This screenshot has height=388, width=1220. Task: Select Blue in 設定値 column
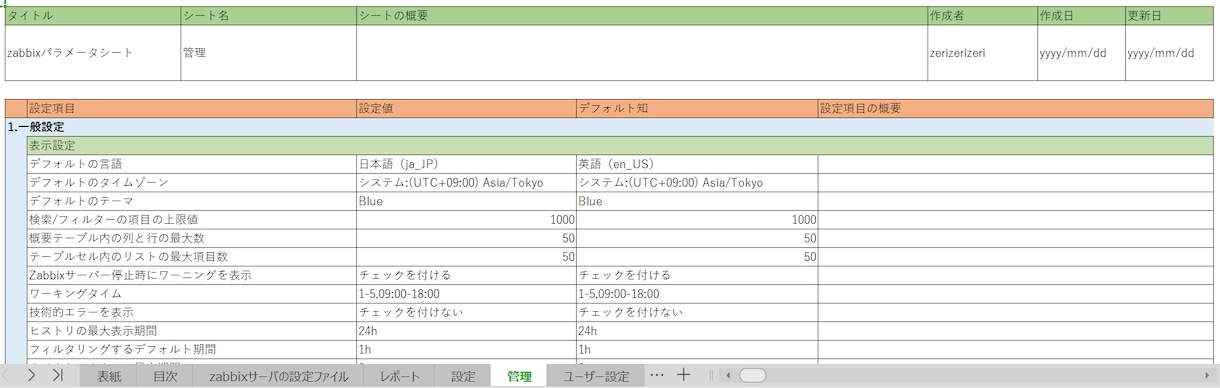[466, 201]
